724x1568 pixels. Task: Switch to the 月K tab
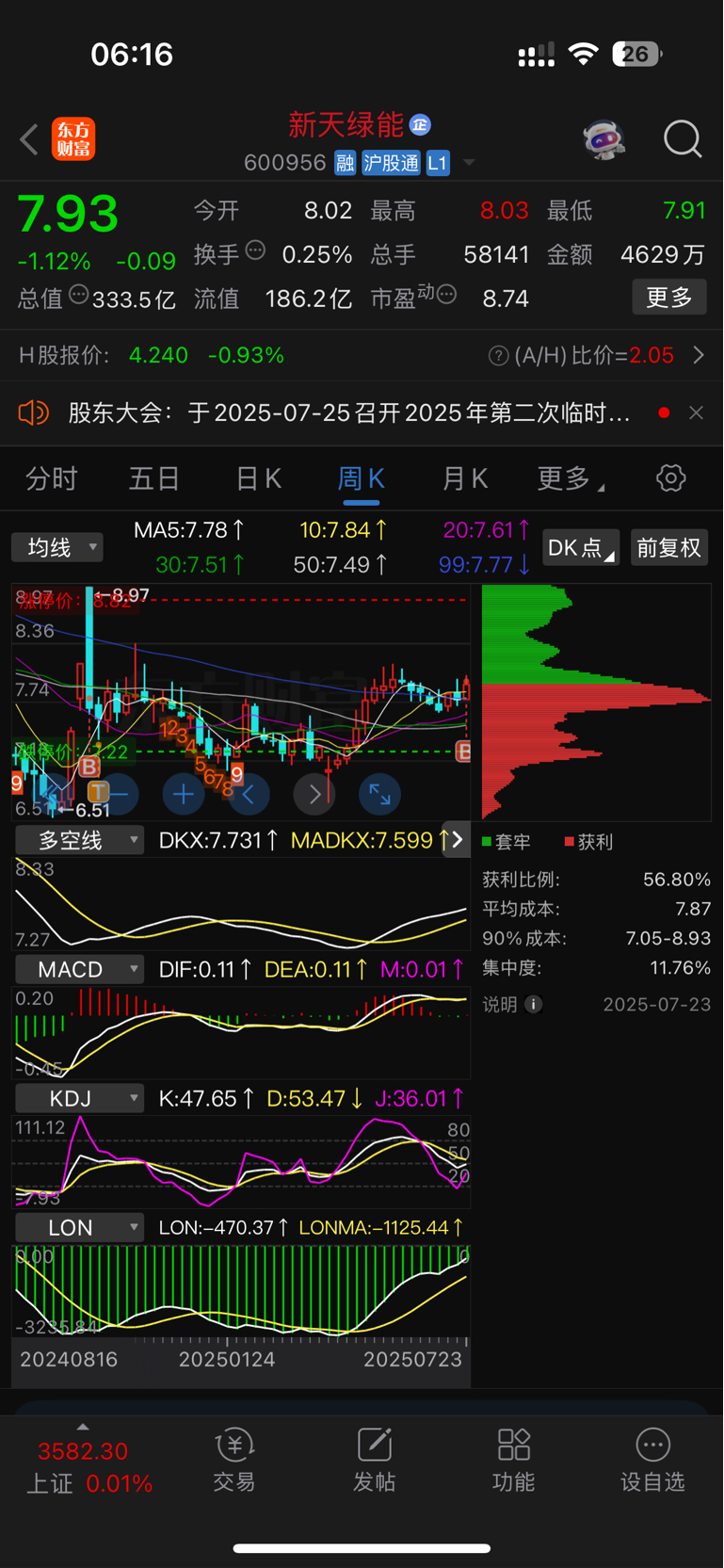[465, 478]
